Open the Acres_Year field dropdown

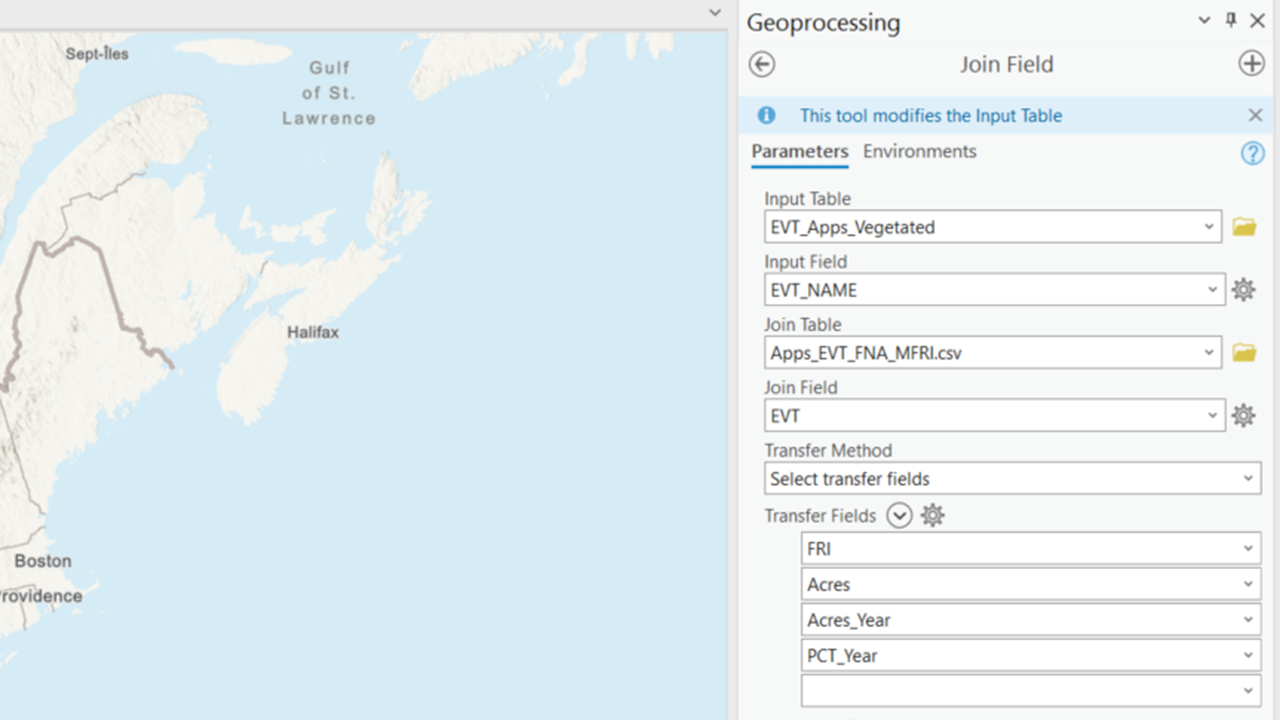pyautogui.click(x=1250, y=619)
